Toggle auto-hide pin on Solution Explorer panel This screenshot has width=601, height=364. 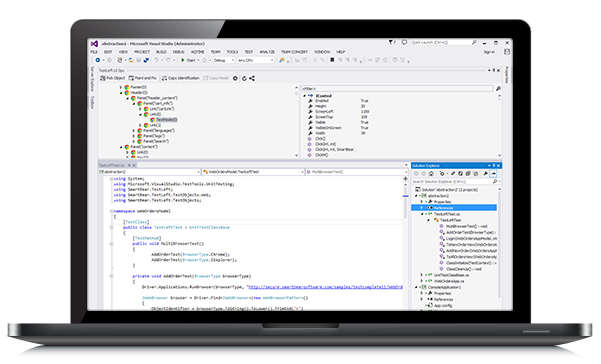click(494, 166)
